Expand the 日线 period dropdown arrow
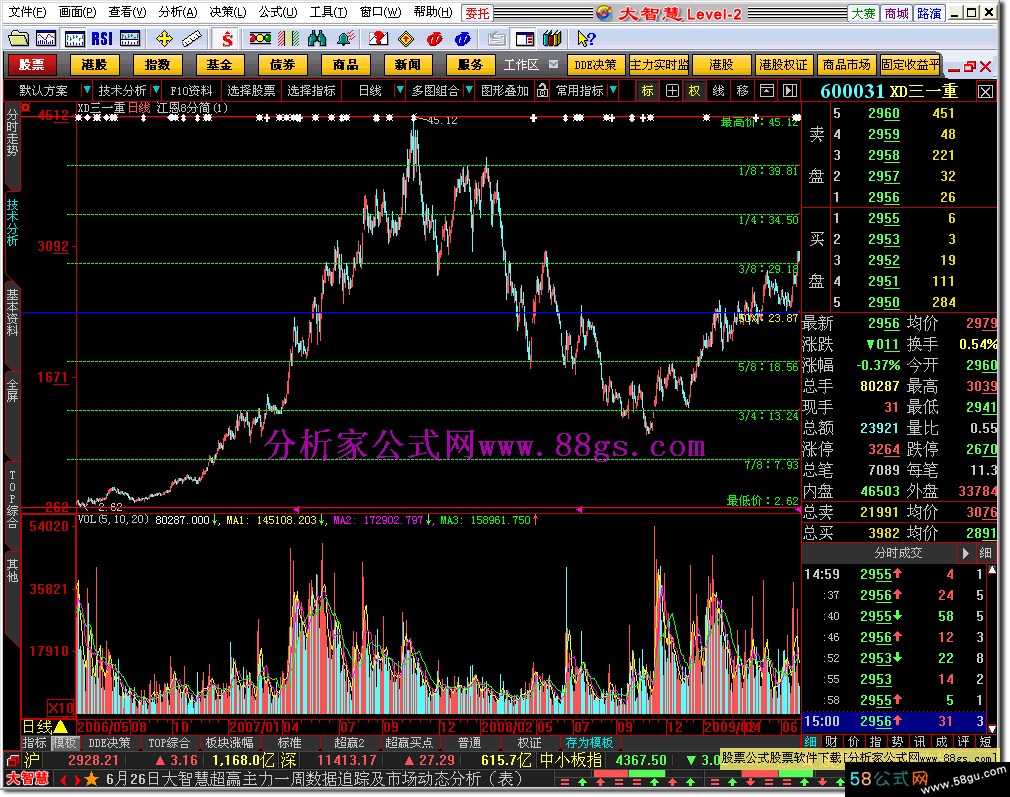Image resolution: width=1010 pixels, height=797 pixels. pos(399,90)
